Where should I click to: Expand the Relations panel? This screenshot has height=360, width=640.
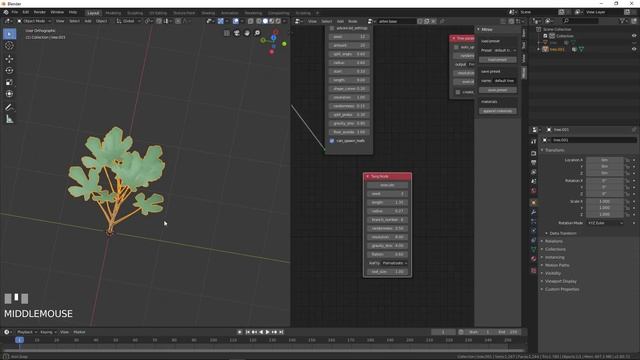point(553,241)
